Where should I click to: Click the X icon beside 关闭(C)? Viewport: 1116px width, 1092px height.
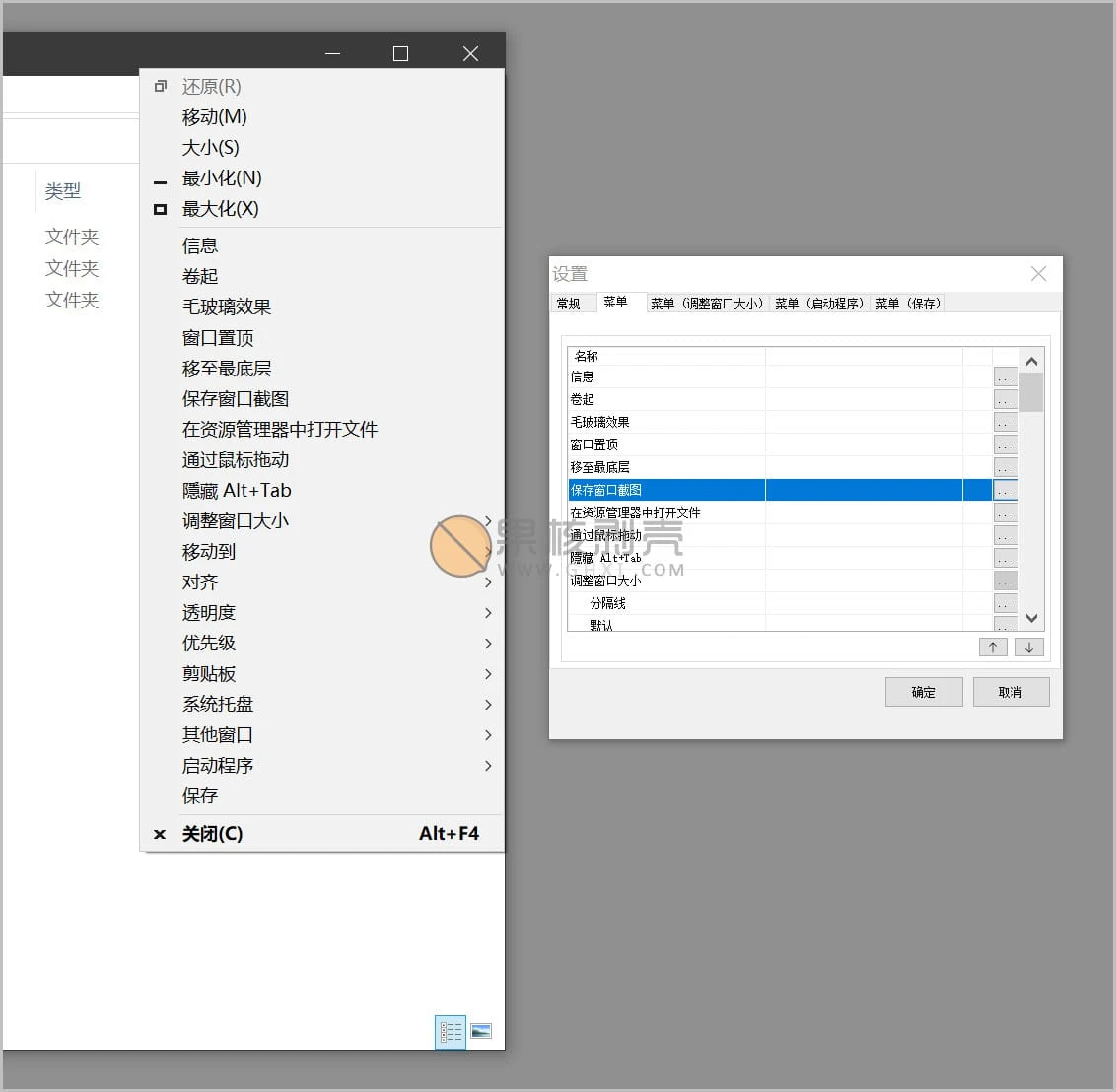[x=159, y=834]
